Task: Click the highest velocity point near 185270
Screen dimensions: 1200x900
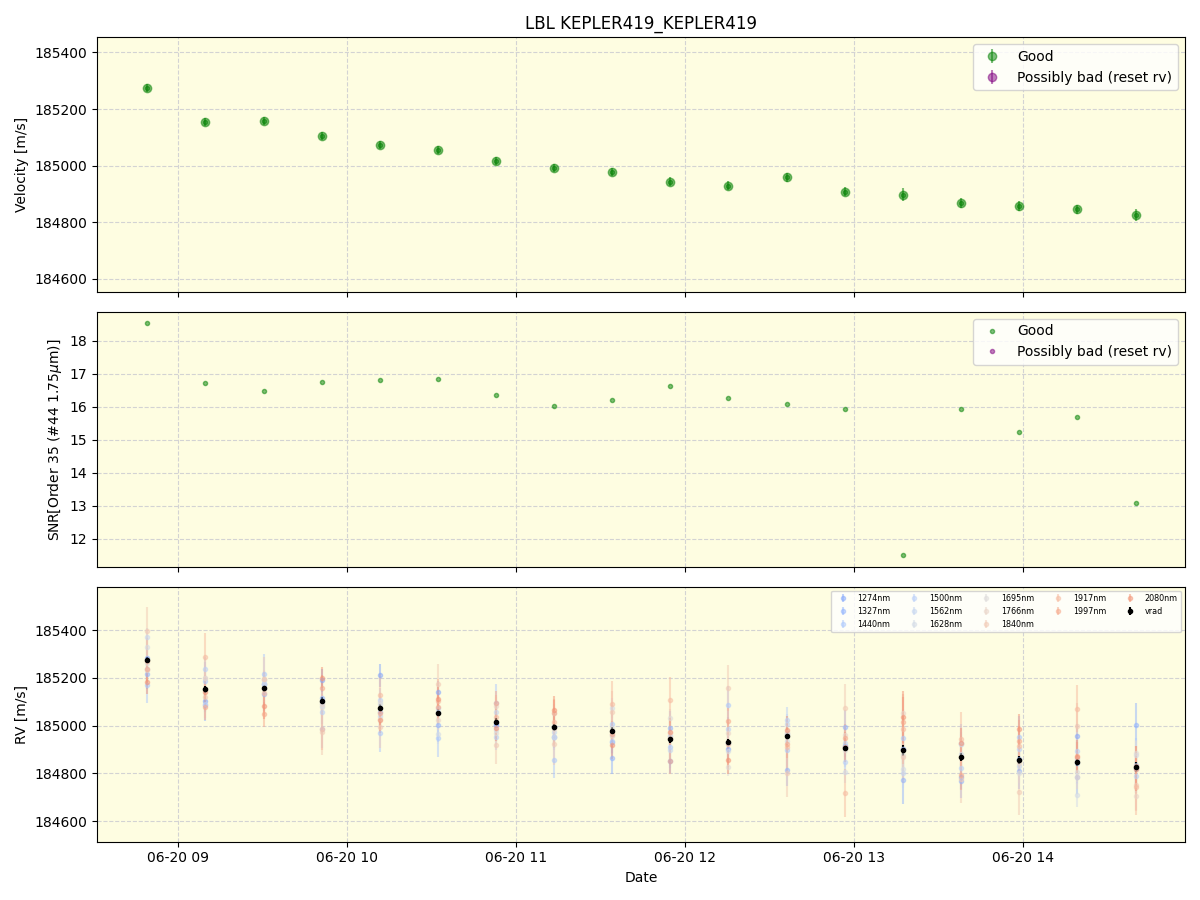Action: 147,88
